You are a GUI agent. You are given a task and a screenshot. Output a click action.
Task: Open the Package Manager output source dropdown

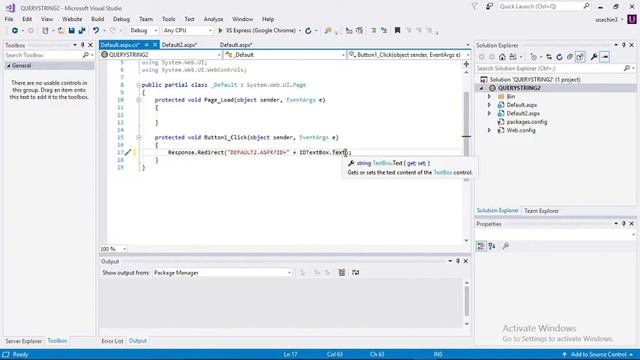click(x=222, y=273)
